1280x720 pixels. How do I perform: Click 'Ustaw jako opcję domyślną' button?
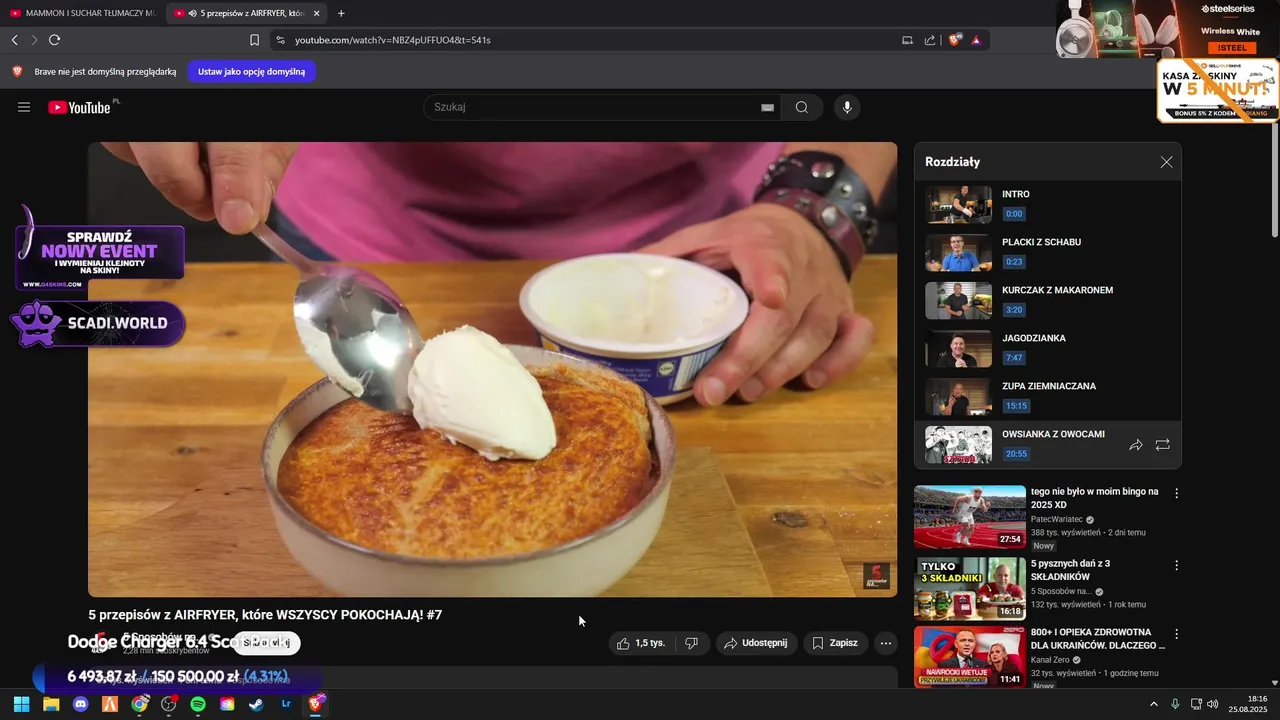pos(251,71)
